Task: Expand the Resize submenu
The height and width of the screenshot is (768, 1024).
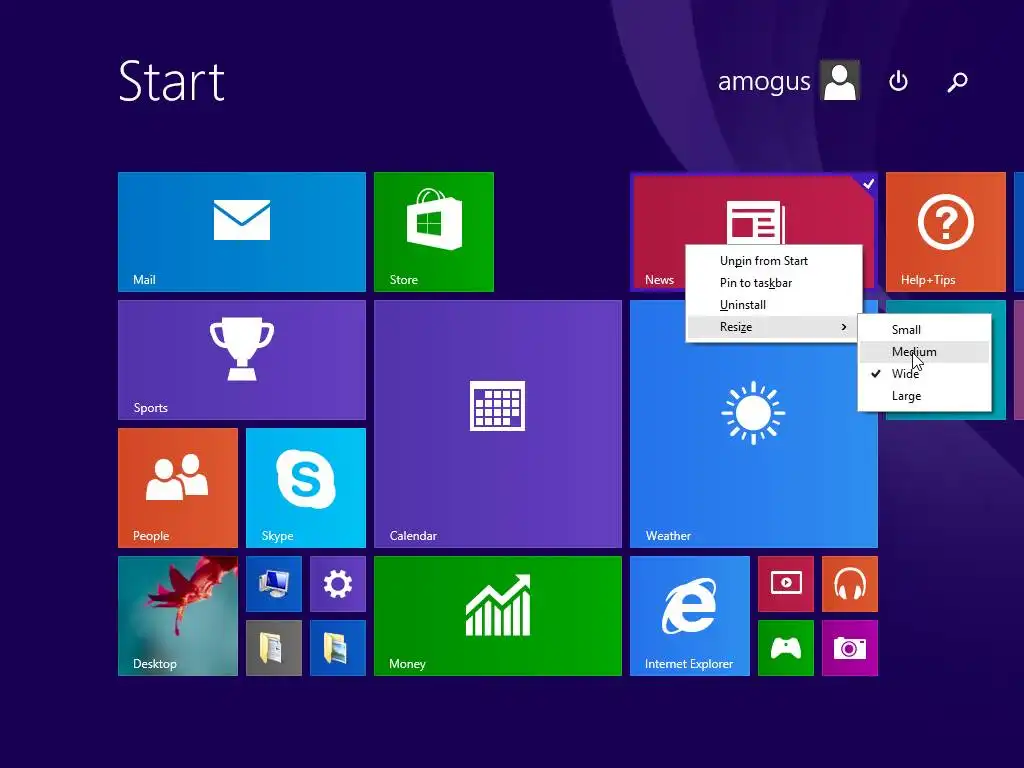Action: [x=774, y=327]
